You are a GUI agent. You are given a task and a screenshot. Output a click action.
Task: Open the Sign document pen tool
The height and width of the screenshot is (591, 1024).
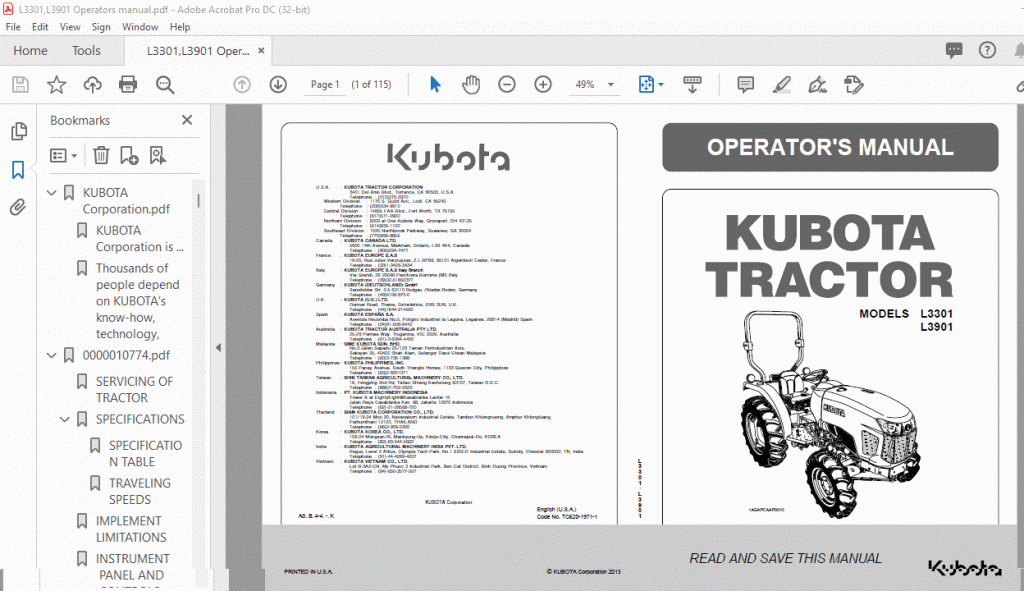(817, 84)
